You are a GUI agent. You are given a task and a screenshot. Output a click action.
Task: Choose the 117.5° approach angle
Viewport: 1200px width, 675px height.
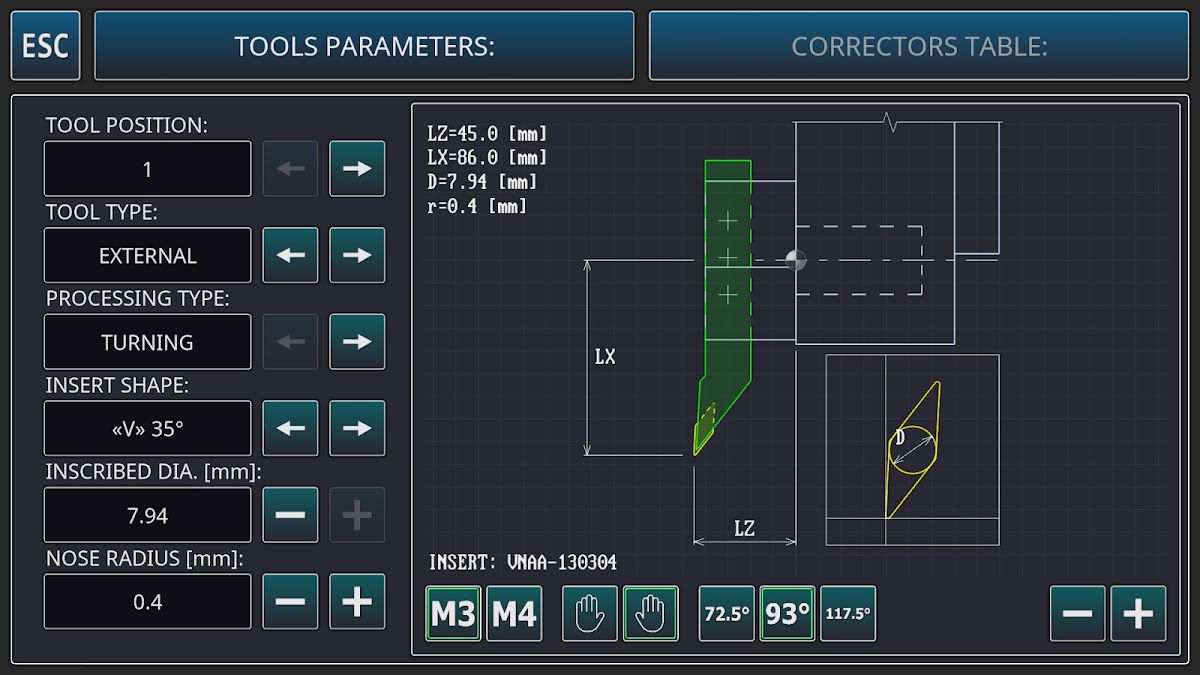coord(848,614)
